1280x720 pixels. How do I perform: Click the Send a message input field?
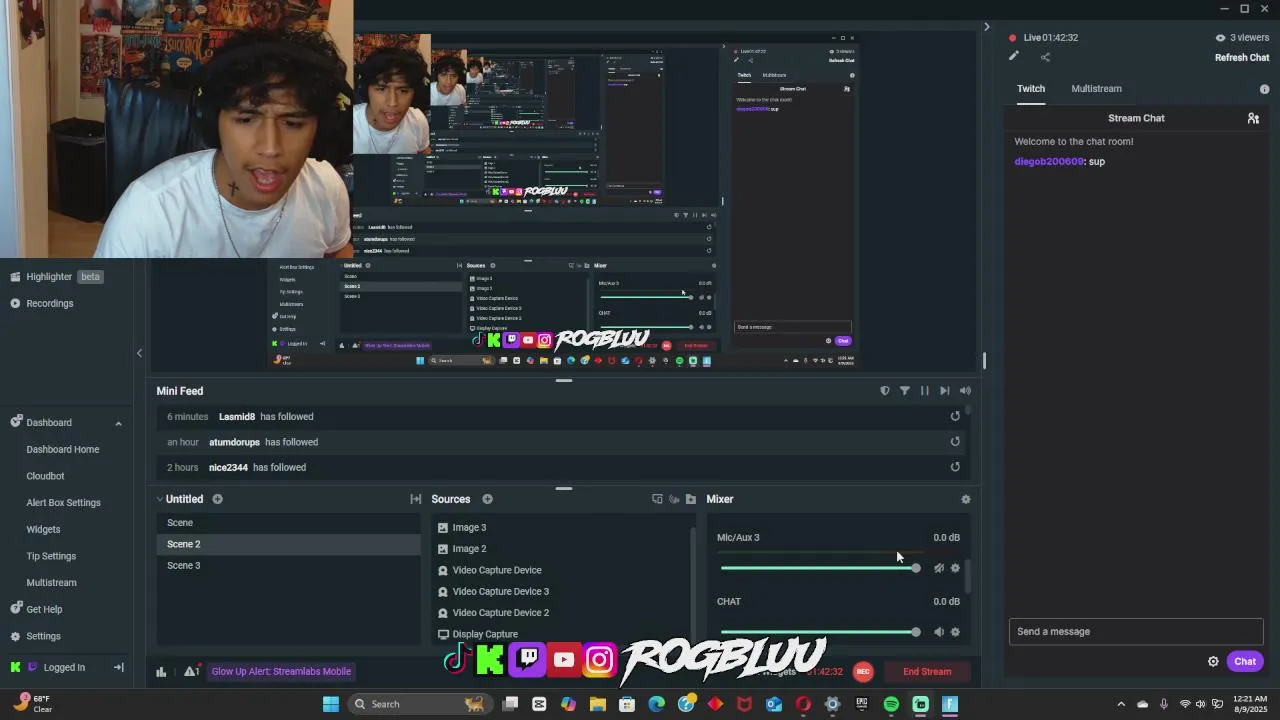pos(1135,631)
